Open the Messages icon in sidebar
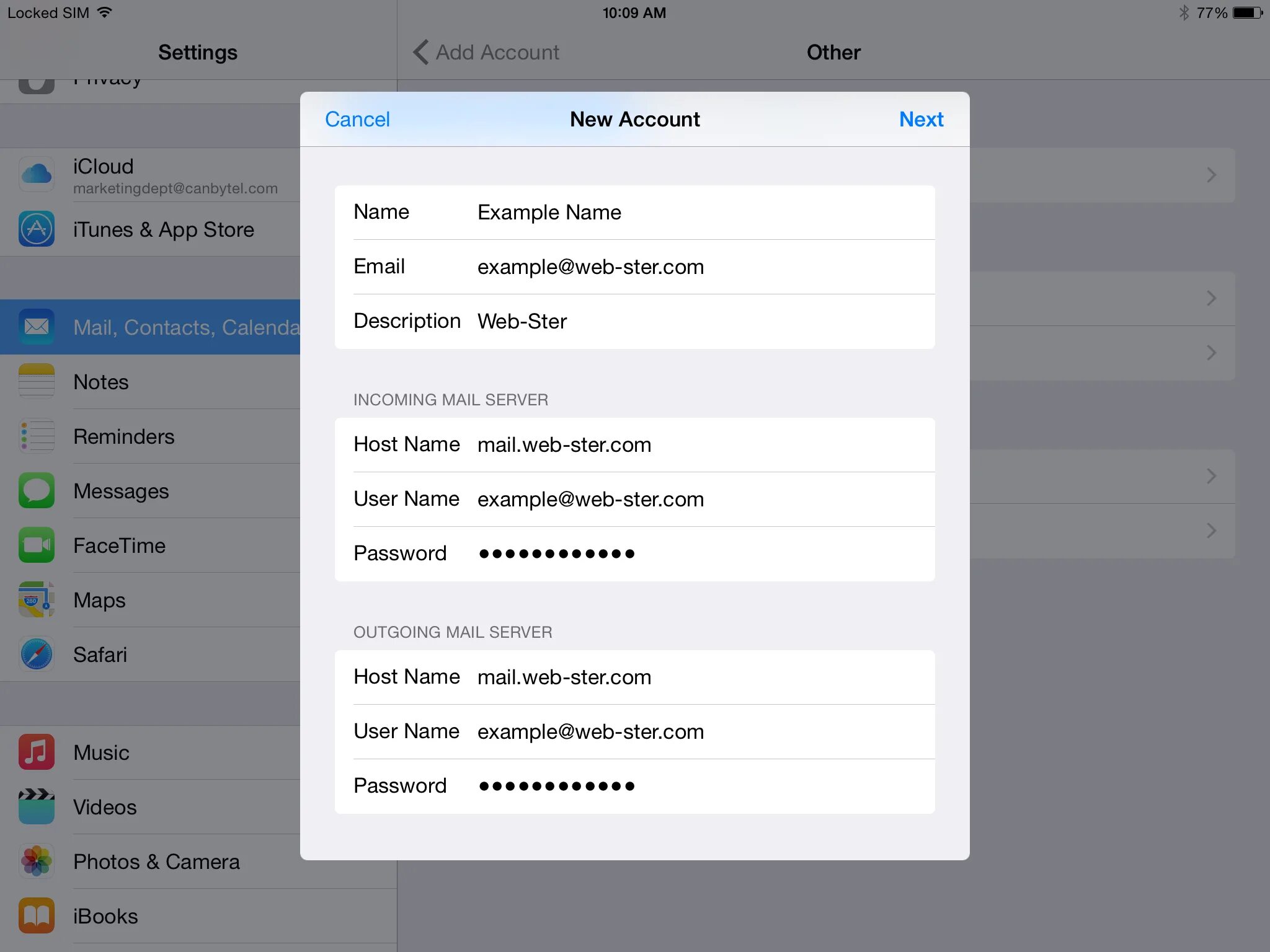This screenshot has width=1270, height=952. point(37,490)
